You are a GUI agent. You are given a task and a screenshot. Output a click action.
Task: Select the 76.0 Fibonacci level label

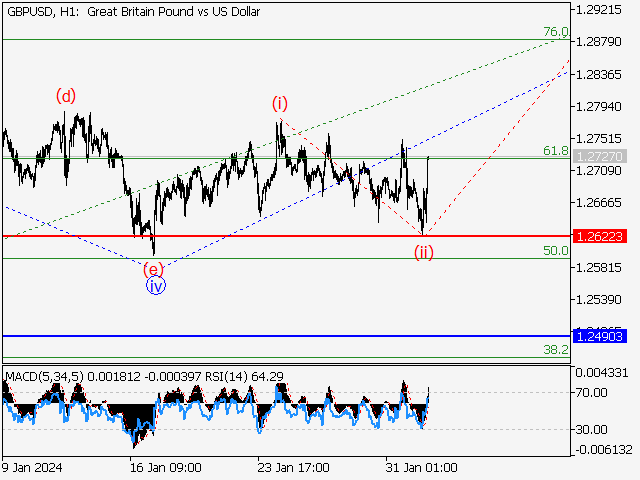coord(556,31)
